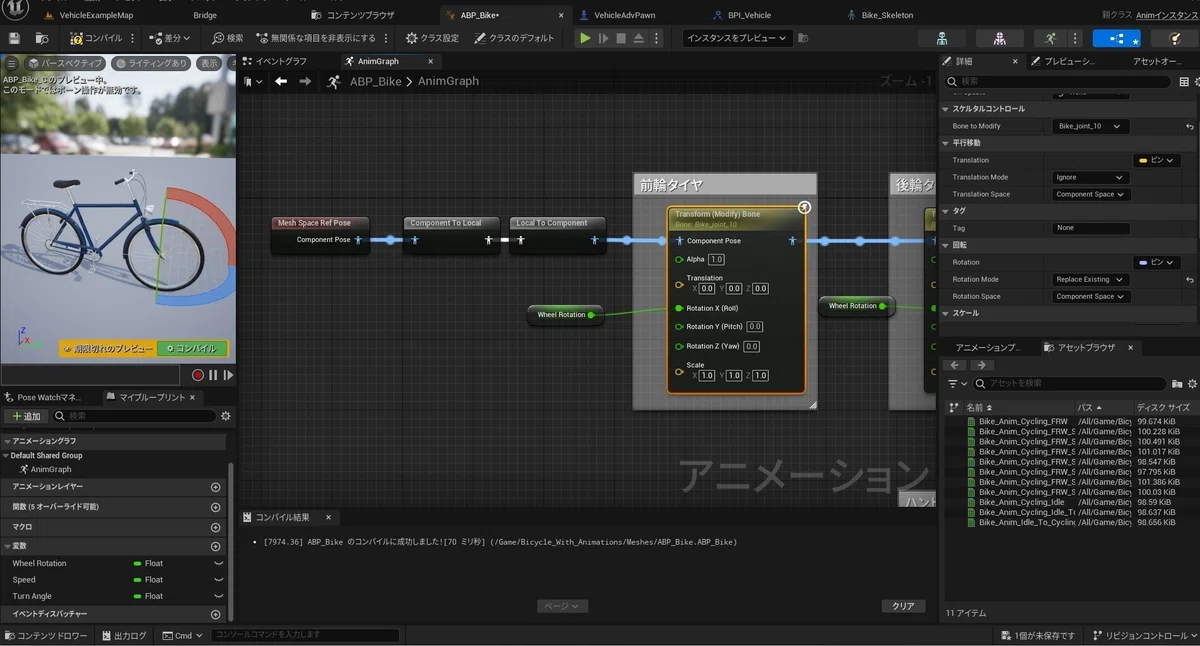Collapse the スケルタルコントロール section
1200x646 pixels.
946,109
